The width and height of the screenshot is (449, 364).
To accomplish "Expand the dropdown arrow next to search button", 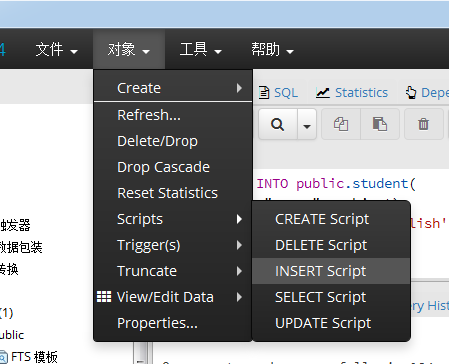I will (307, 124).
